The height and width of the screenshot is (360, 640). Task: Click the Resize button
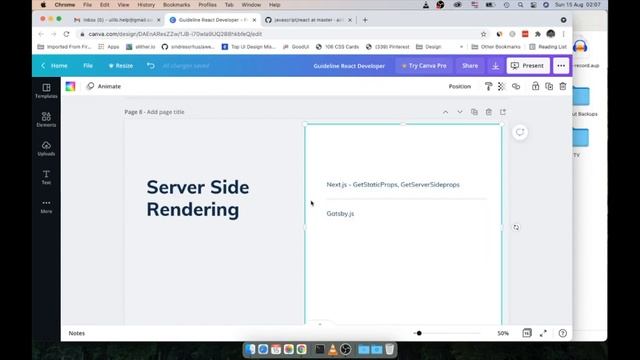[x=121, y=66]
